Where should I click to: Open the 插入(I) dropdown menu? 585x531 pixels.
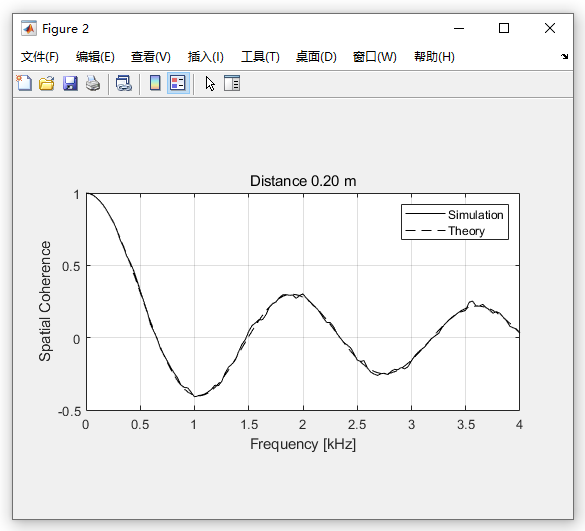[x=206, y=57]
